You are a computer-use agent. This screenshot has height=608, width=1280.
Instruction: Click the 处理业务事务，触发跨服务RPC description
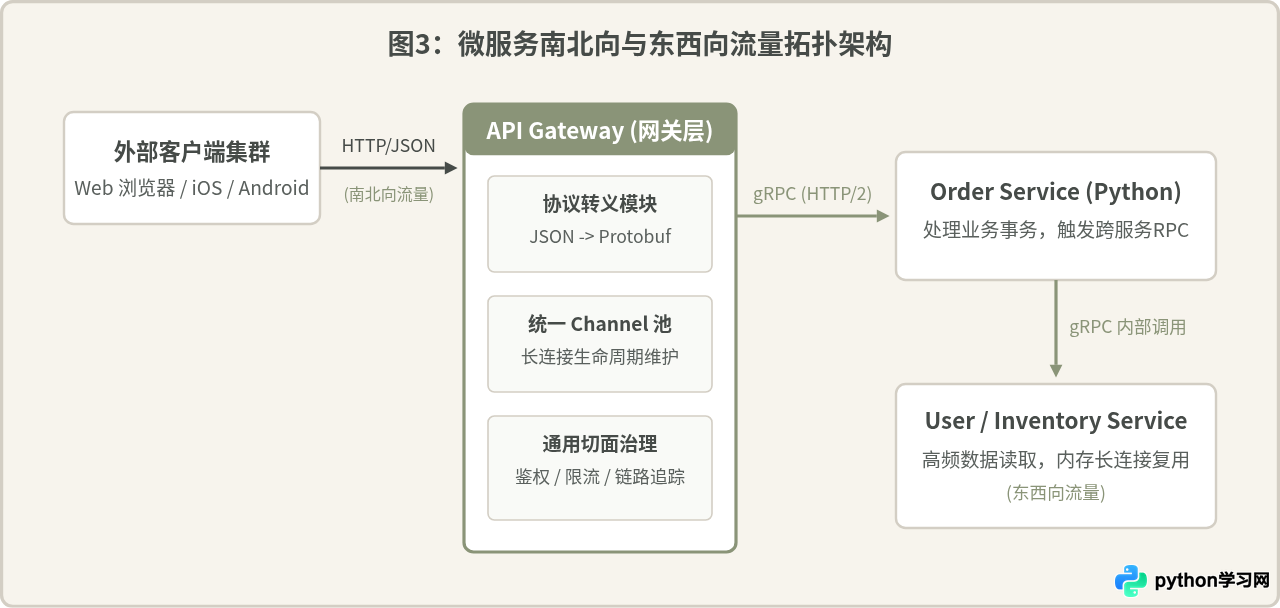tap(1056, 230)
